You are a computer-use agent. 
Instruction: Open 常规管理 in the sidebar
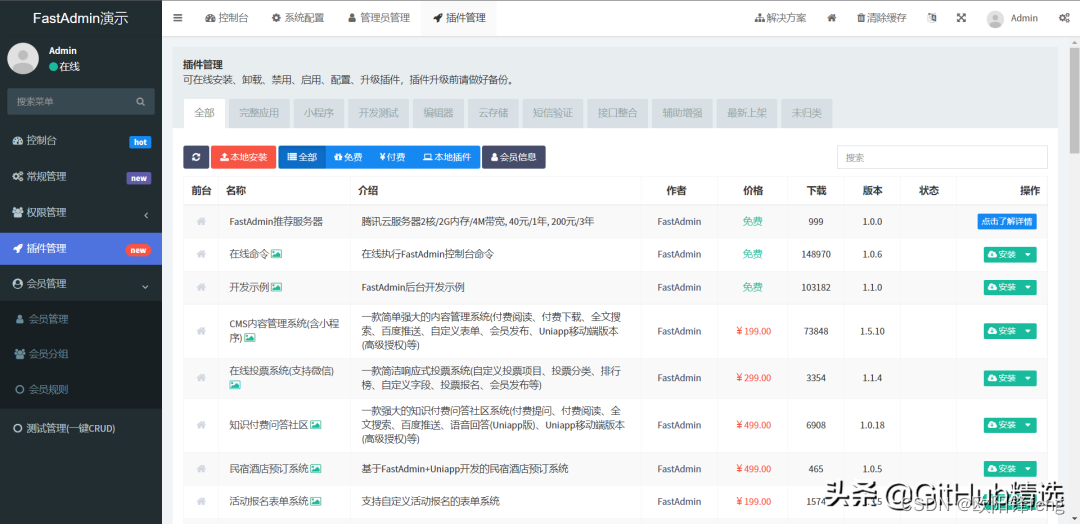81,177
